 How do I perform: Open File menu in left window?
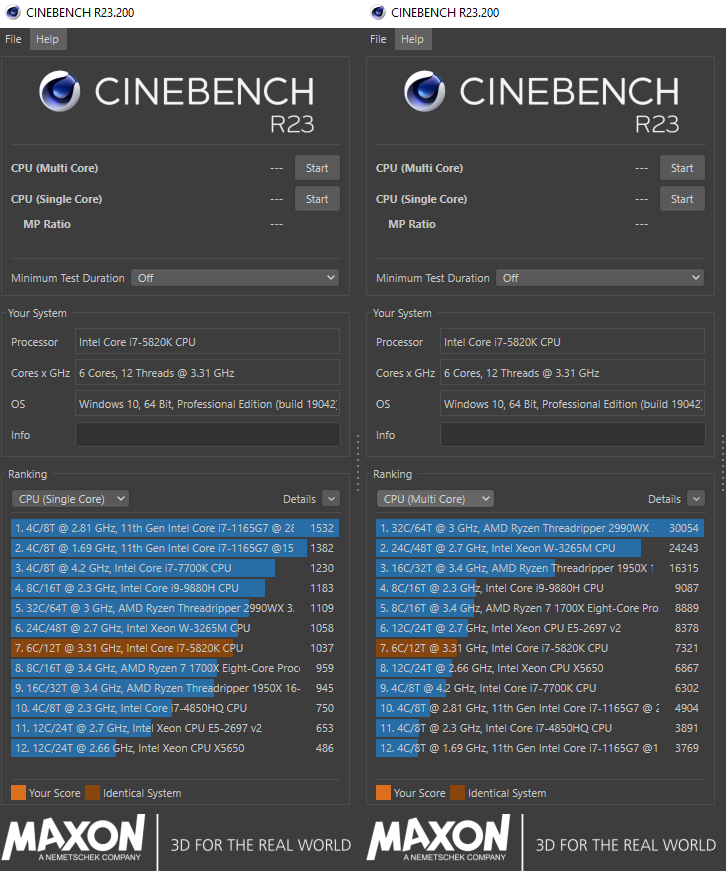(13, 39)
